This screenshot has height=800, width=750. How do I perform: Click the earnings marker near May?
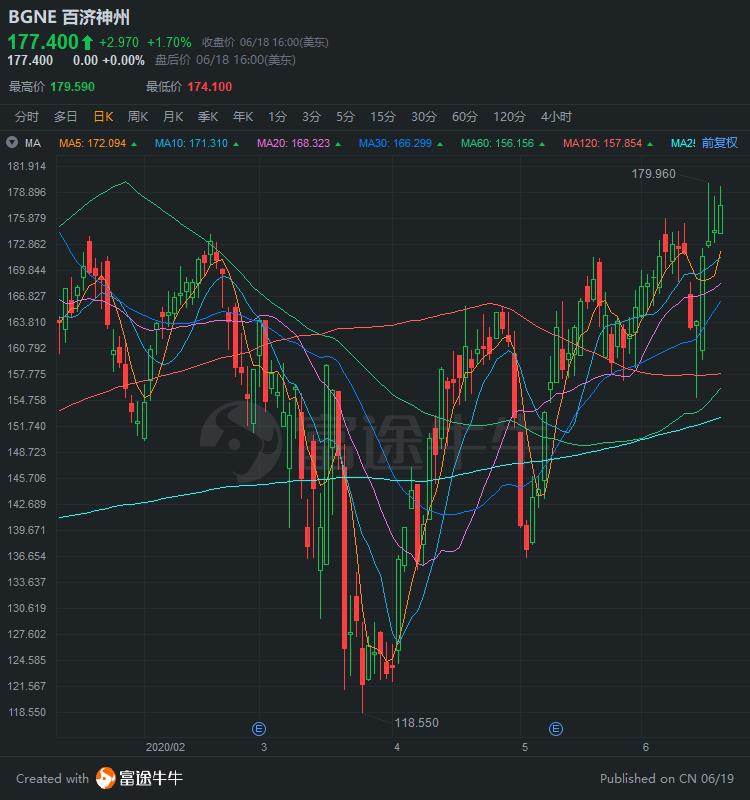click(x=556, y=728)
